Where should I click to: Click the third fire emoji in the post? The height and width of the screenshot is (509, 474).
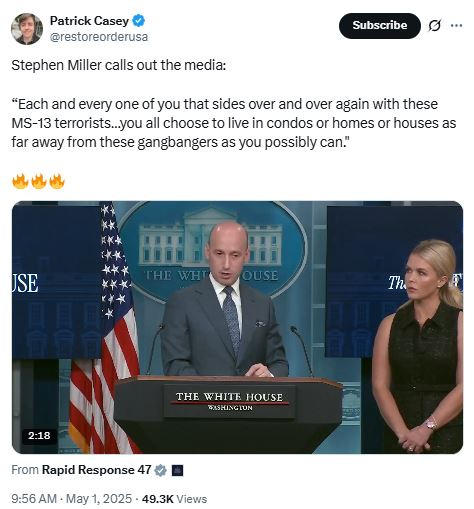pos(57,181)
